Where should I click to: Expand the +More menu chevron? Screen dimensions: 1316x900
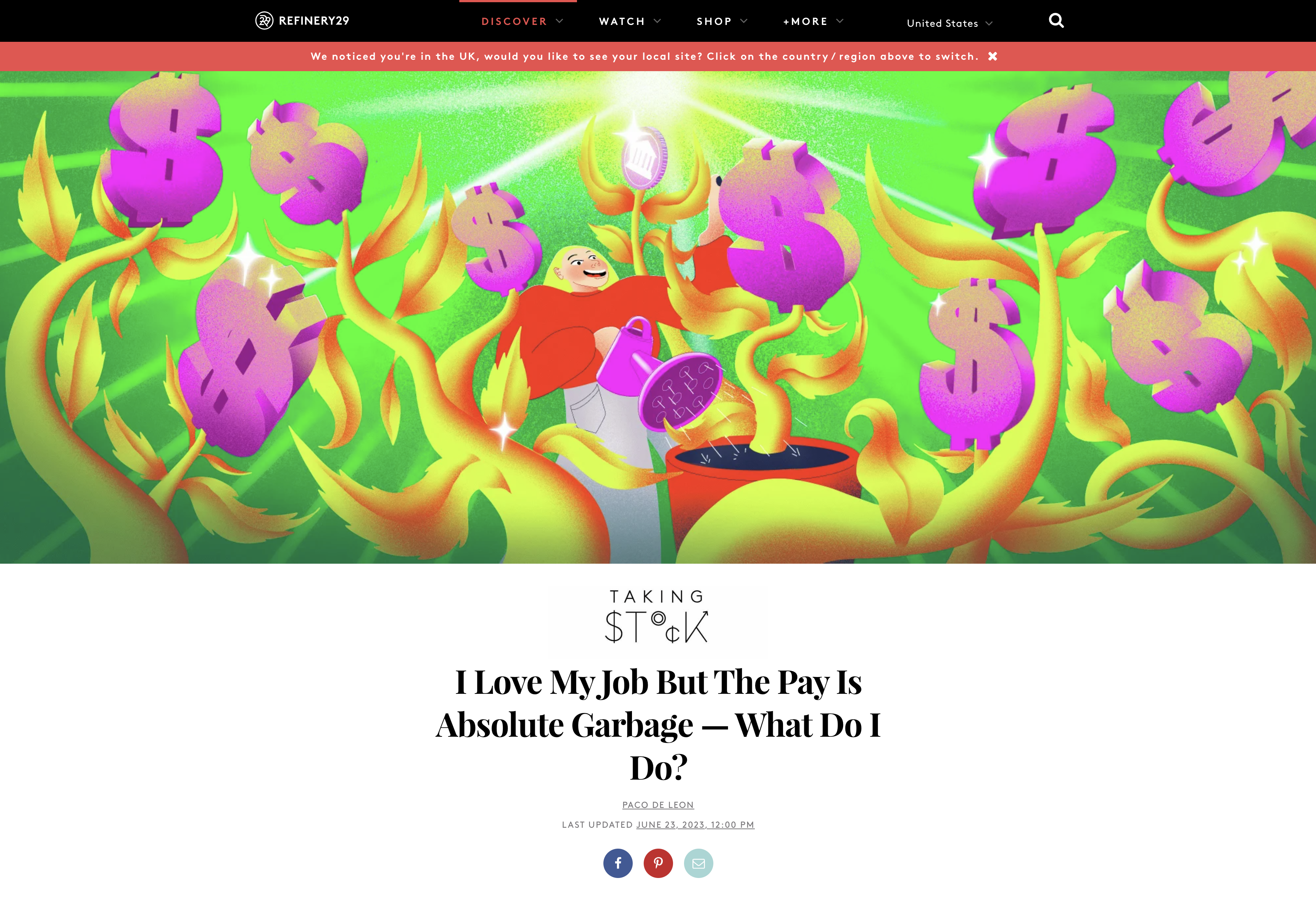[840, 21]
